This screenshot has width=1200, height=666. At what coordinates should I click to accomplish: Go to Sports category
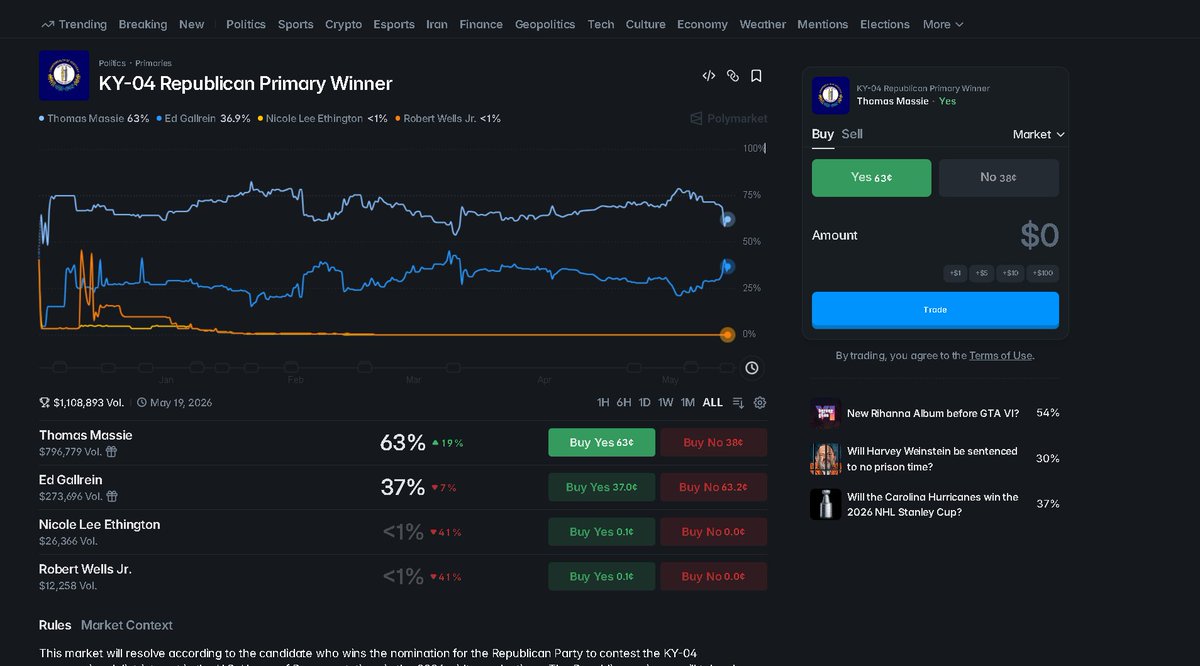[x=295, y=24]
